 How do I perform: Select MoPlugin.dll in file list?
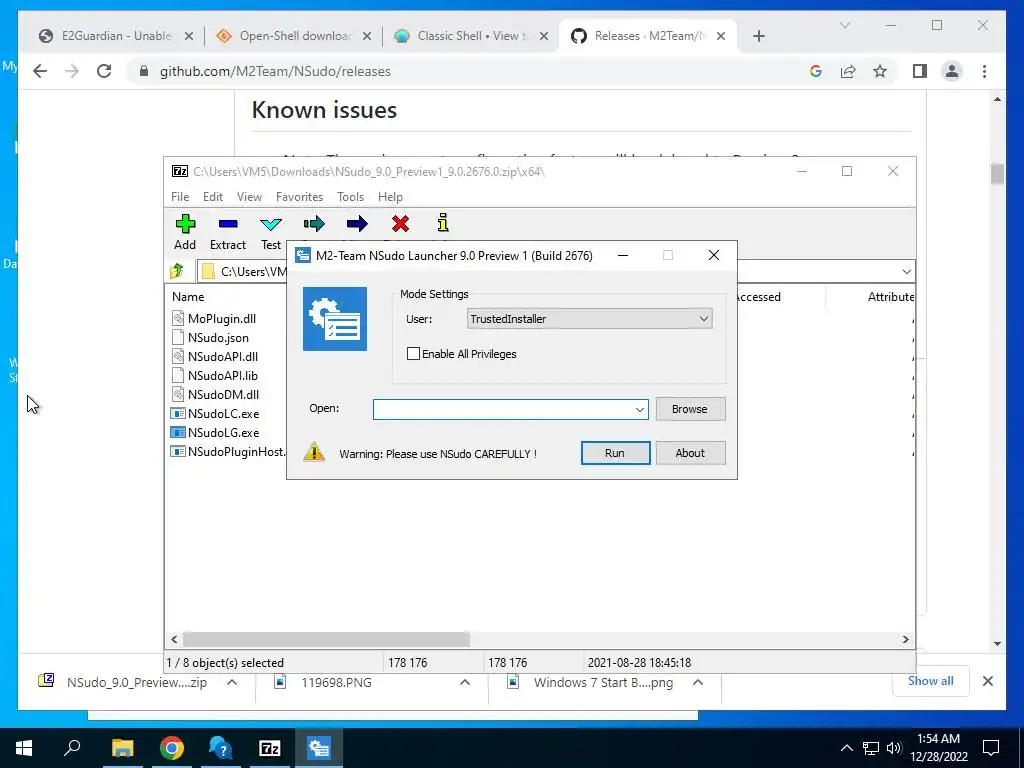click(x=221, y=319)
